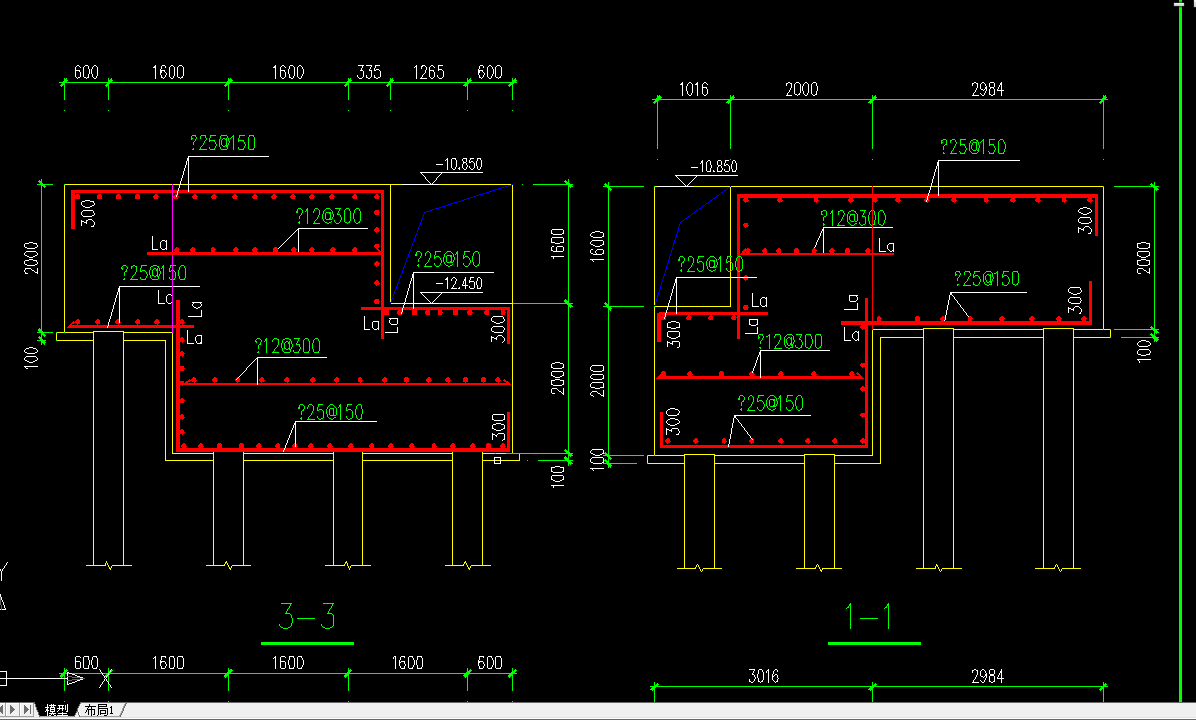Select -10.850 elevation in section 1-1
Screen dimensions: 1196x720
714,167
